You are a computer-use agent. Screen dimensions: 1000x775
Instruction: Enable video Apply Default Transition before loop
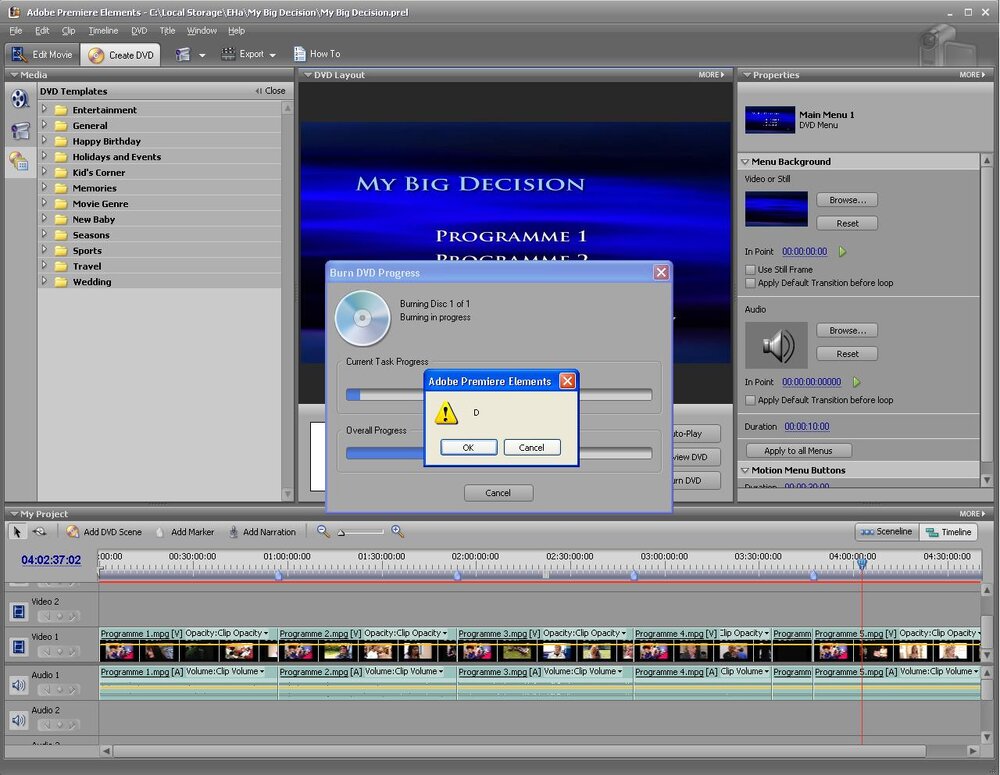pos(751,283)
